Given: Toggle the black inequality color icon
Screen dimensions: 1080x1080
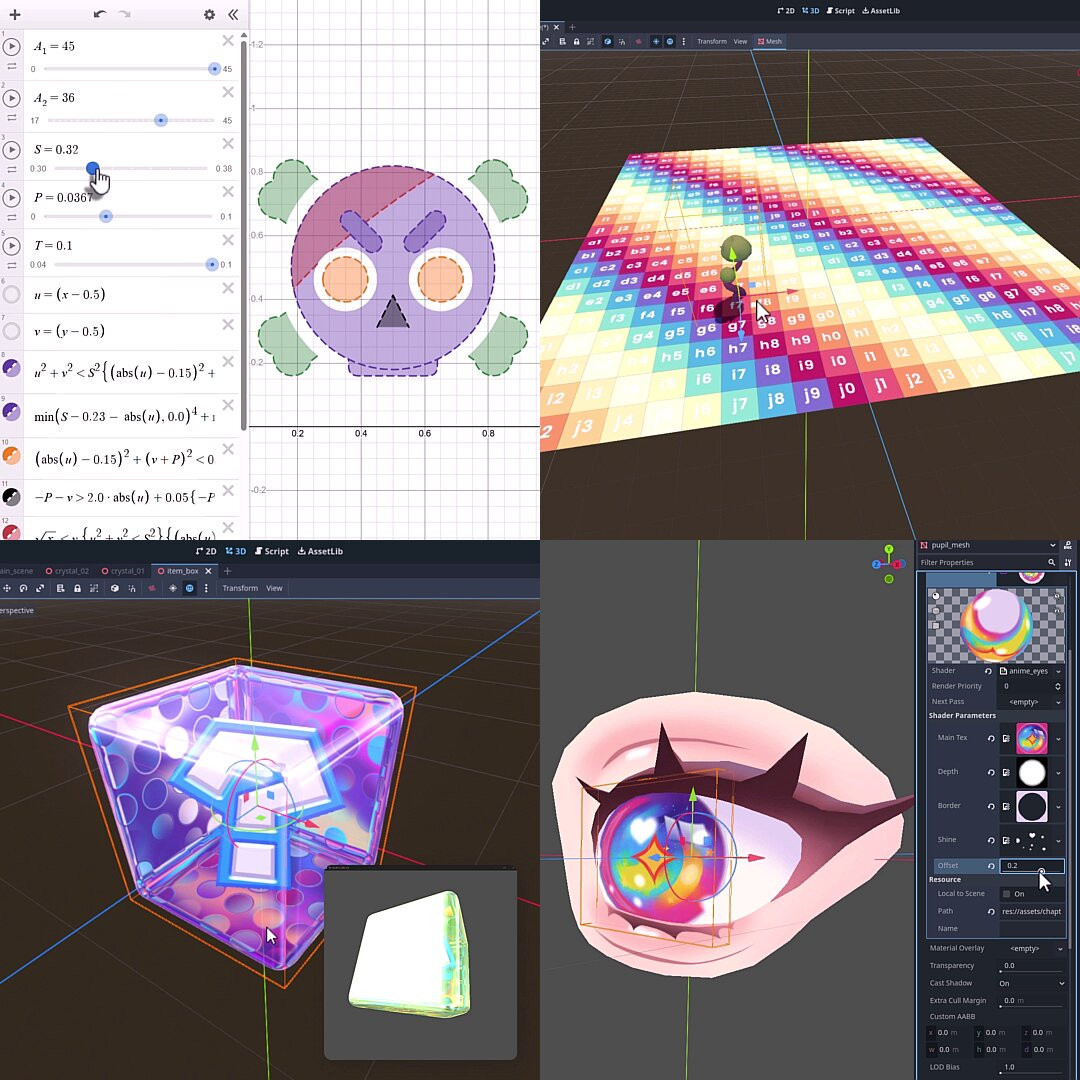Looking at the screenshot, I should coord(11,497).
